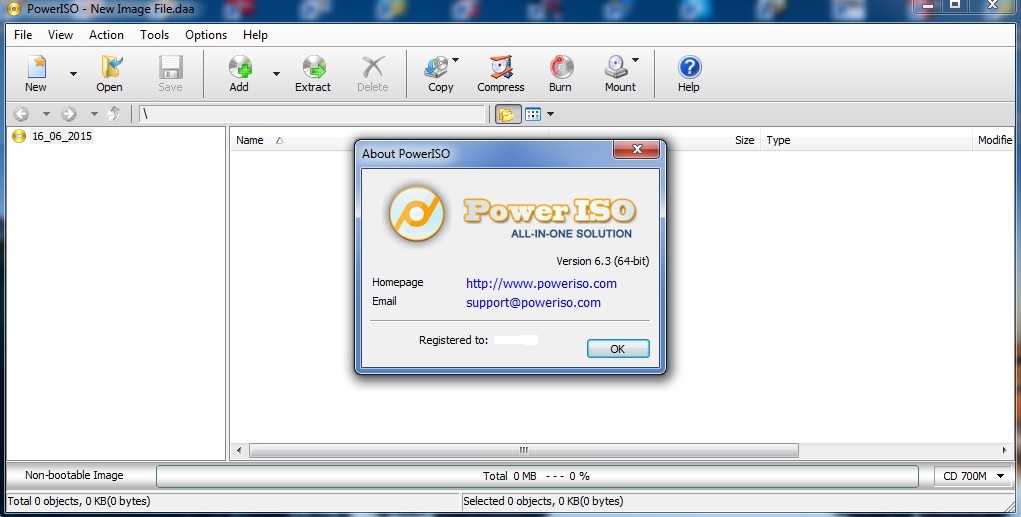1021x517 pixels.
Task: Open the poweriso.com homepage link
Action: (541, 284)
